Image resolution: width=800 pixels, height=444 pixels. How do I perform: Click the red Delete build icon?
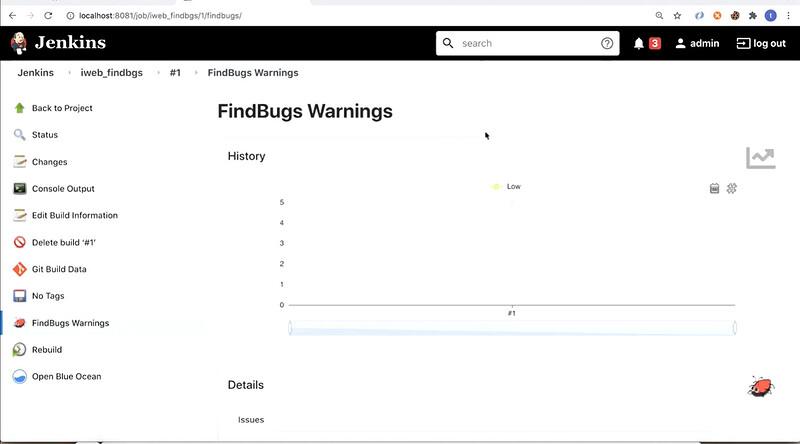point(19,242)
